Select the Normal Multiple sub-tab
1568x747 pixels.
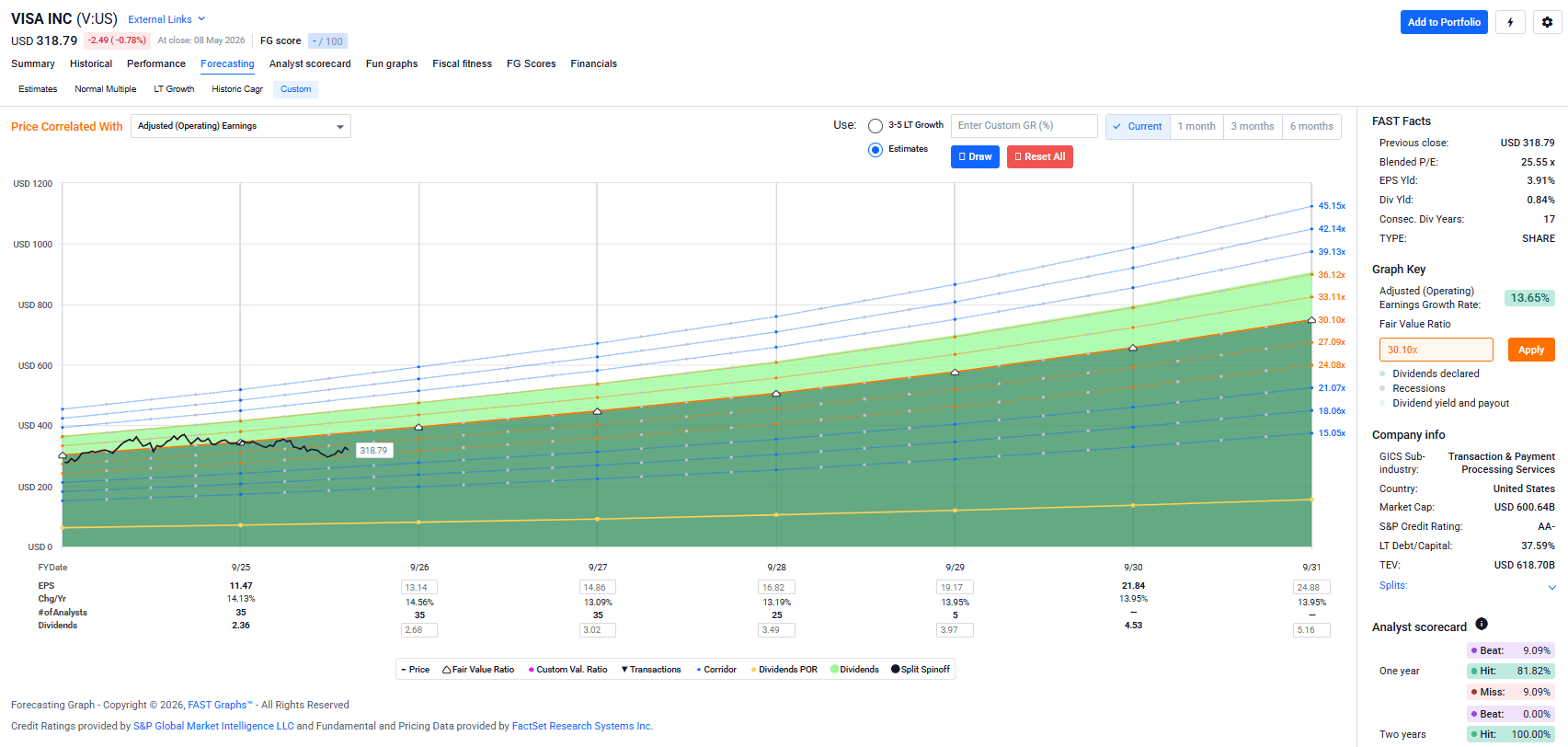click(x=106, y=89)
